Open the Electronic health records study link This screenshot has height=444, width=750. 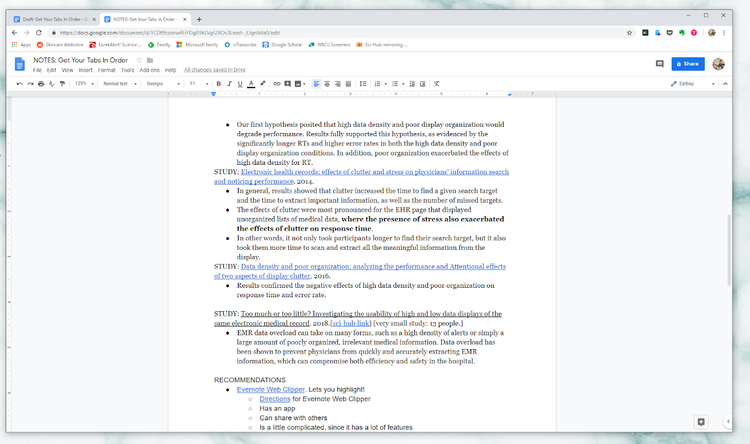coord(361,177)
